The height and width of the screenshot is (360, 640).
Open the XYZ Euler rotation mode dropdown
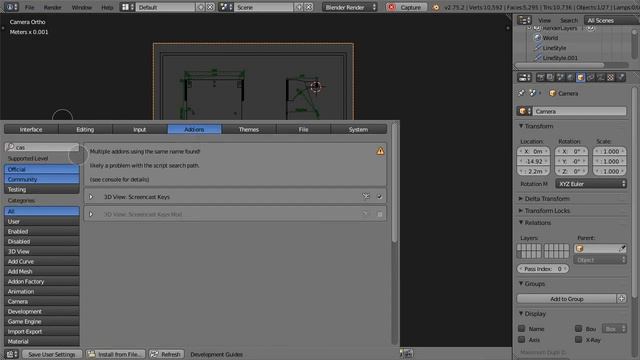point(591,184)
